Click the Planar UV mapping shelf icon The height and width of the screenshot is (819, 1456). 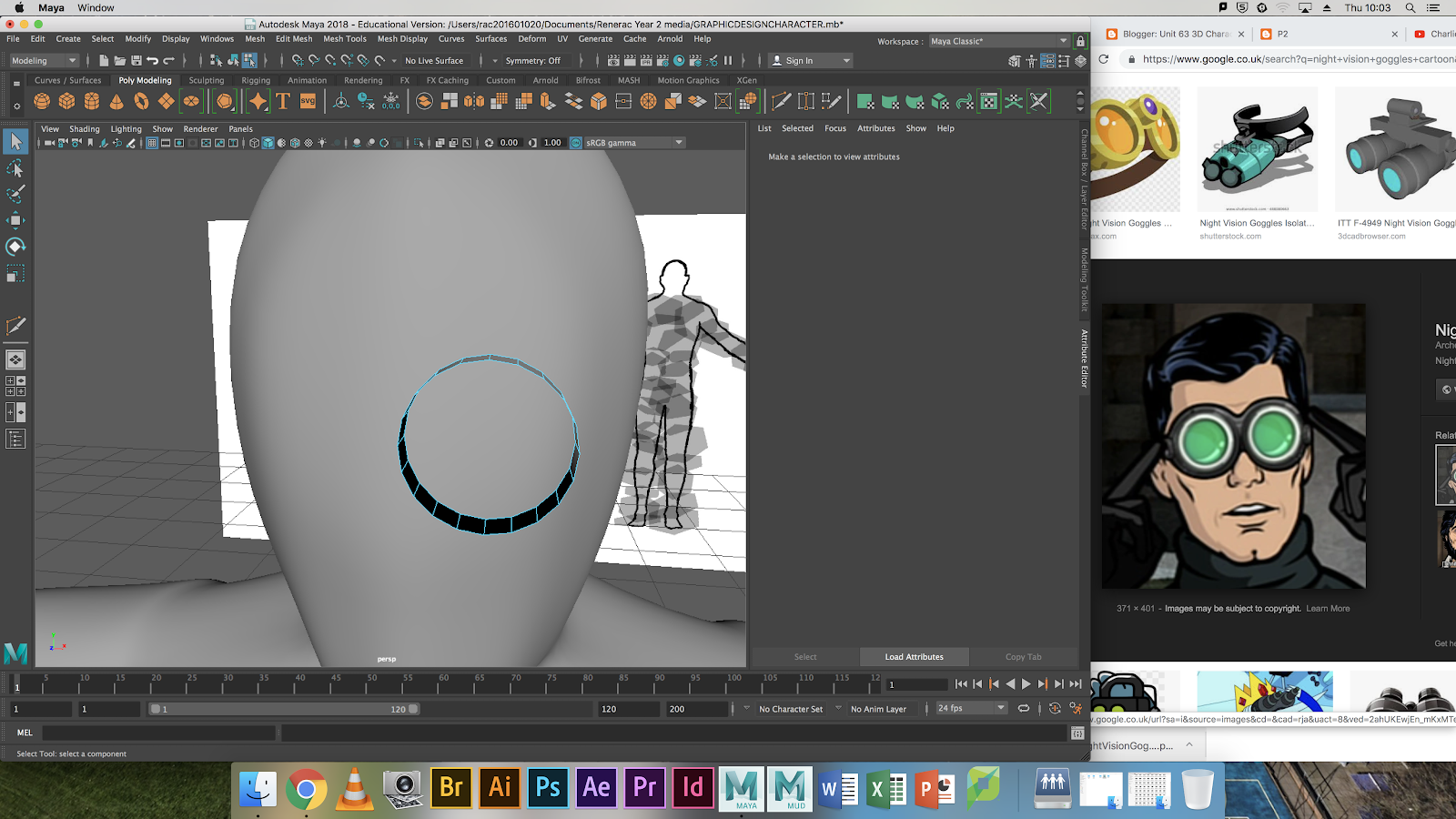point(865,102)
